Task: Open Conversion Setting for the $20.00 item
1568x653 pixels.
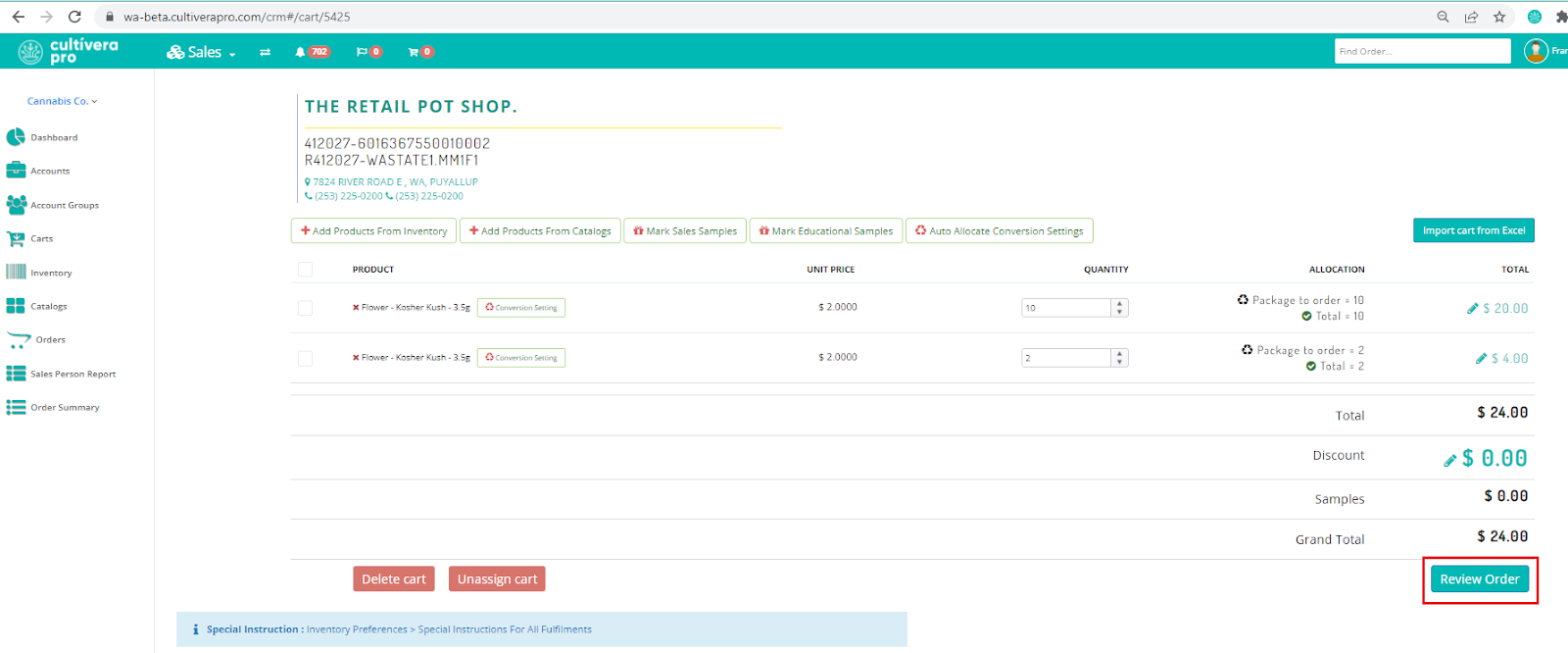Action: click(x=521, y=308)
